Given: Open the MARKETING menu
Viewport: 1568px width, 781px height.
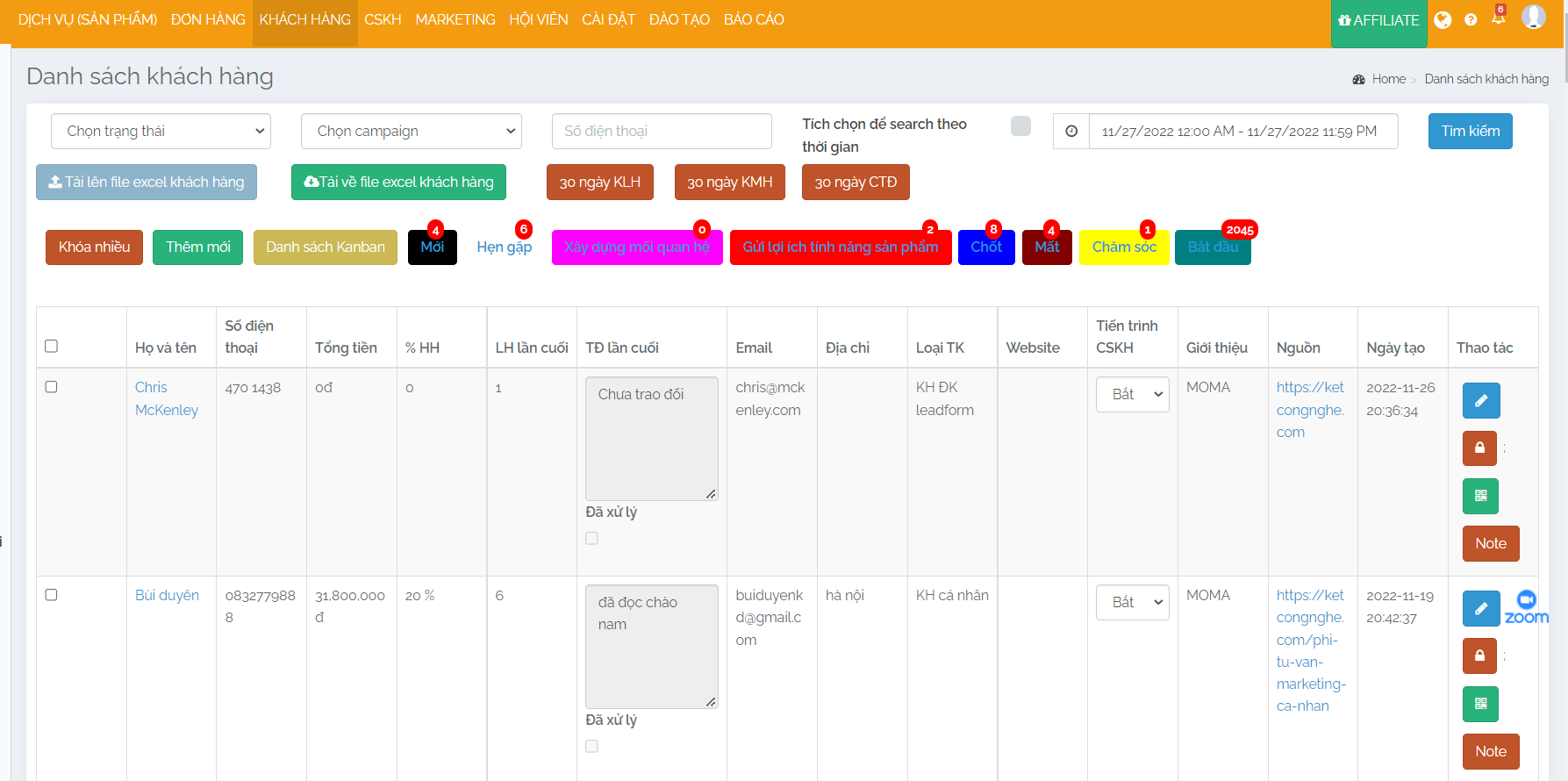Looking at the screenshot, I should [455, 19].
